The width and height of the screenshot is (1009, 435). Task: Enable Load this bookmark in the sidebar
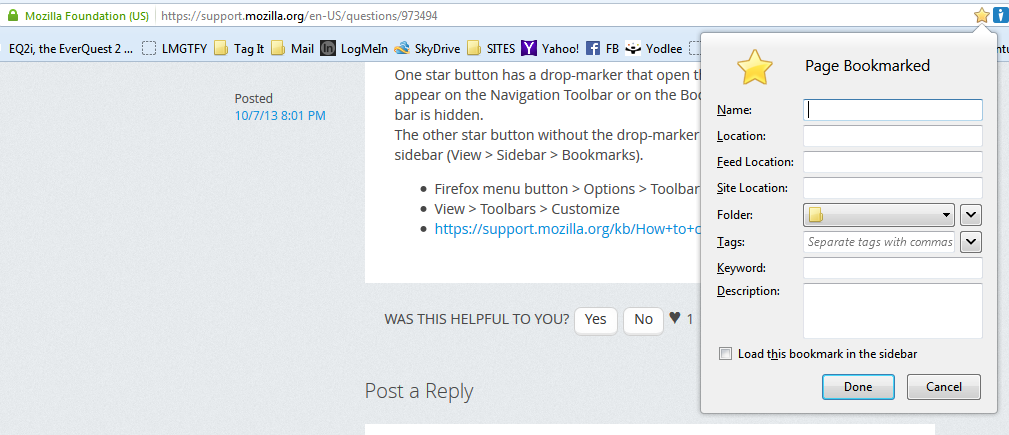(725, 354)
